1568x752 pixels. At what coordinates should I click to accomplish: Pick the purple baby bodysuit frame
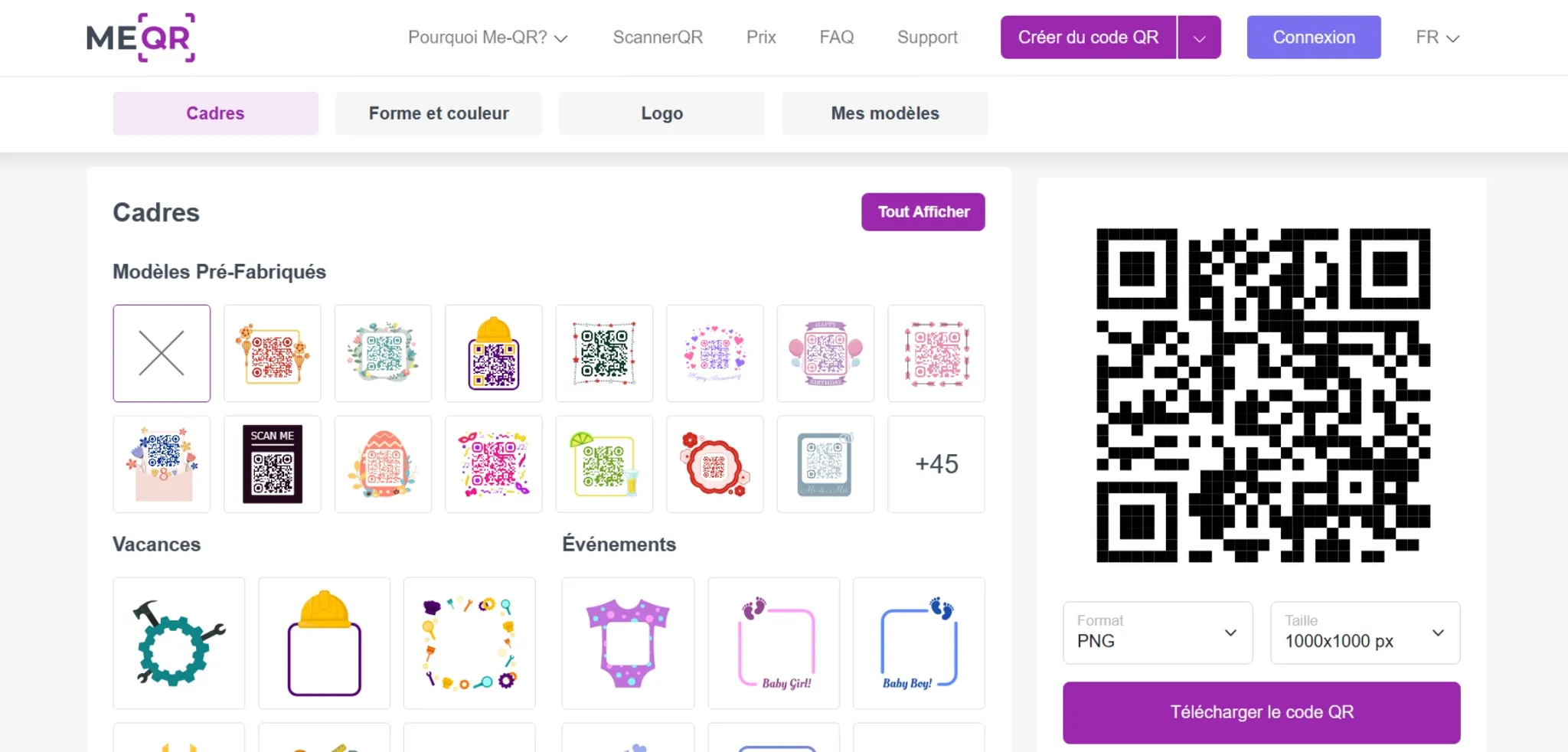coord(628,643)
